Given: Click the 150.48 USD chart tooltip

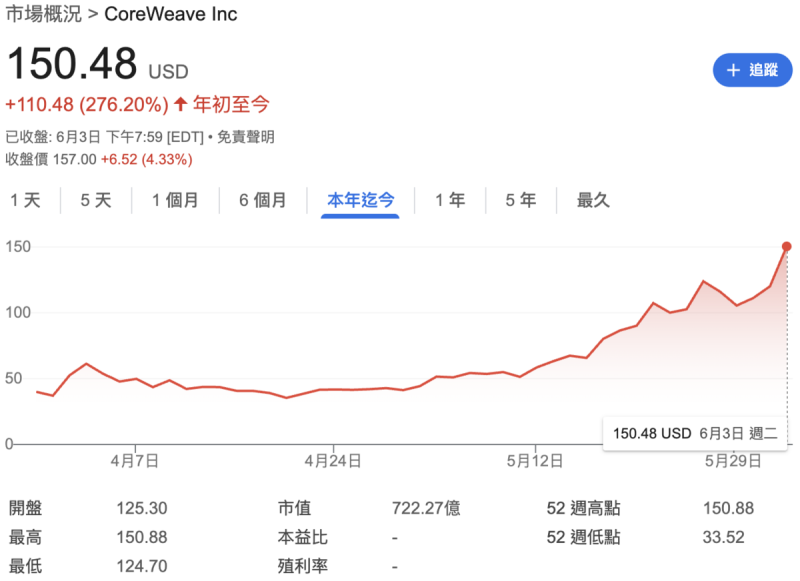Looking at the screenshot, I should point(695,434).
